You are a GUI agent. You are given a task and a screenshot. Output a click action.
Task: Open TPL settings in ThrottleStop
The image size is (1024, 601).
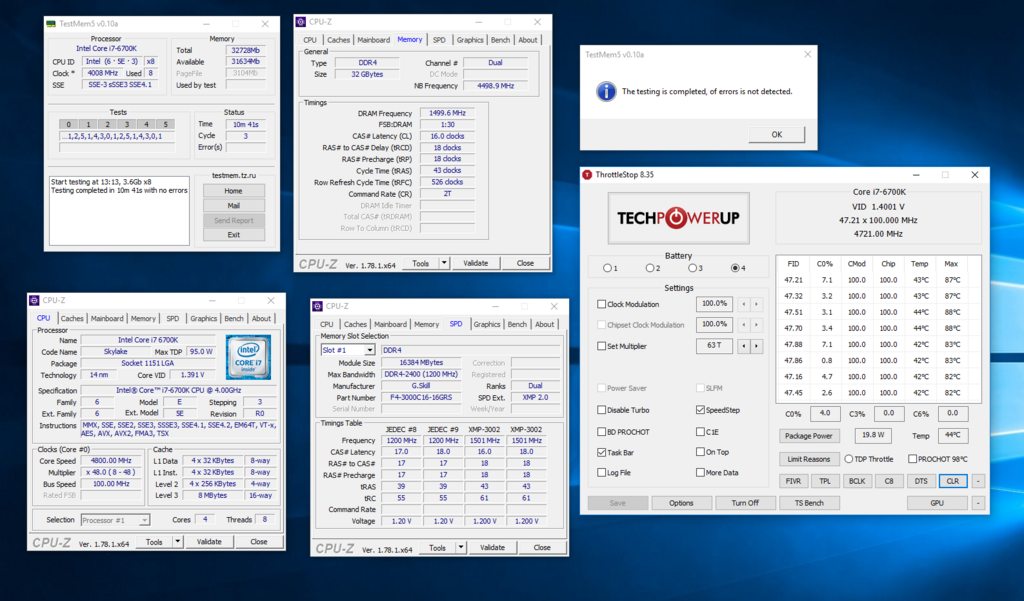(825, 481)
